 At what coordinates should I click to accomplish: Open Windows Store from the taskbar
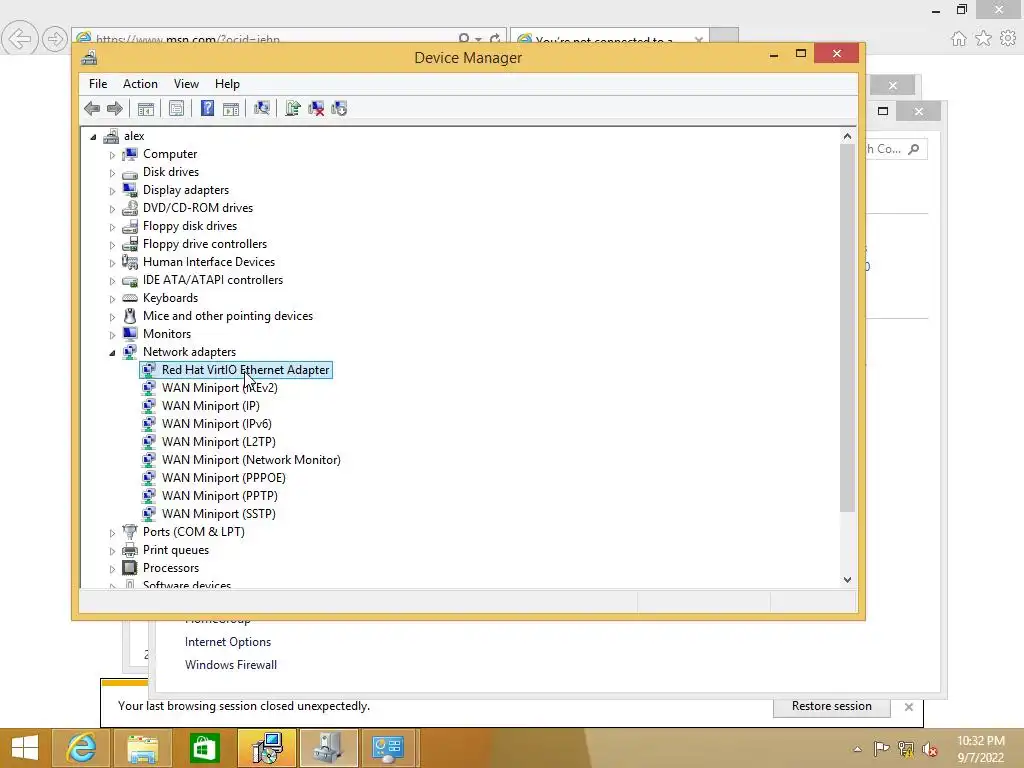click(204, 748)
